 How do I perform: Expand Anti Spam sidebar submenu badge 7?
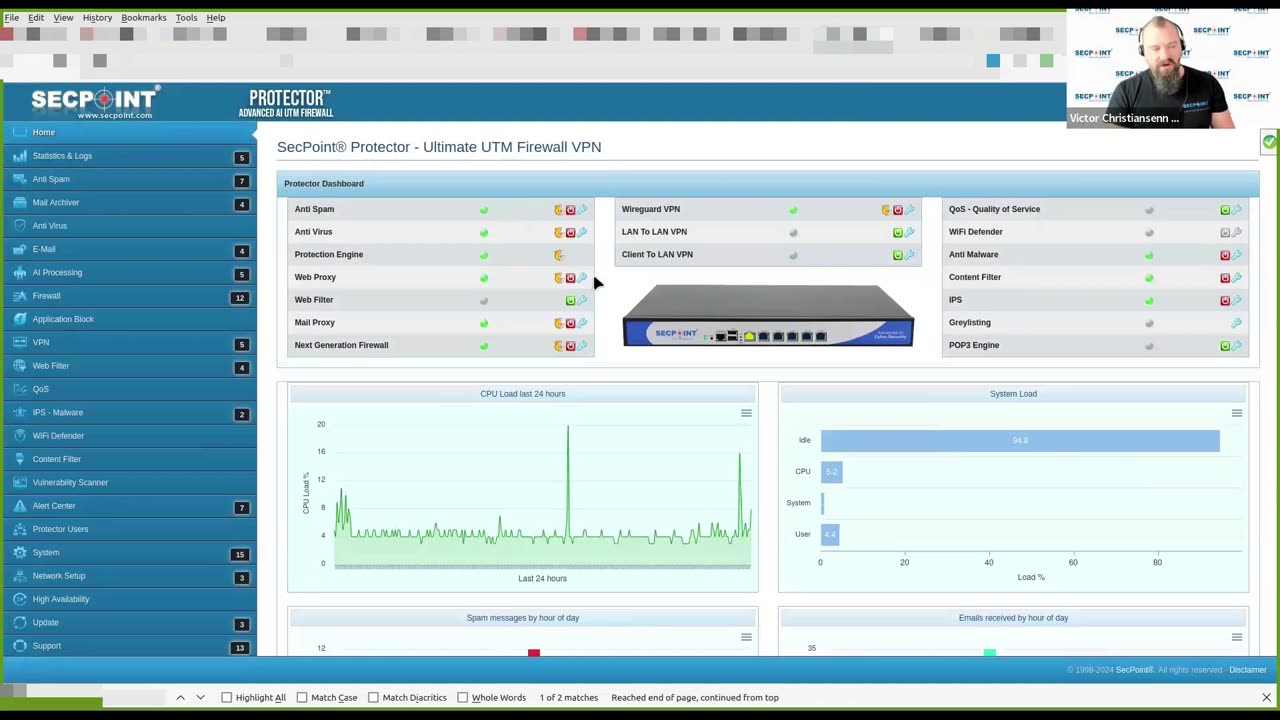[x=241, y=181]
